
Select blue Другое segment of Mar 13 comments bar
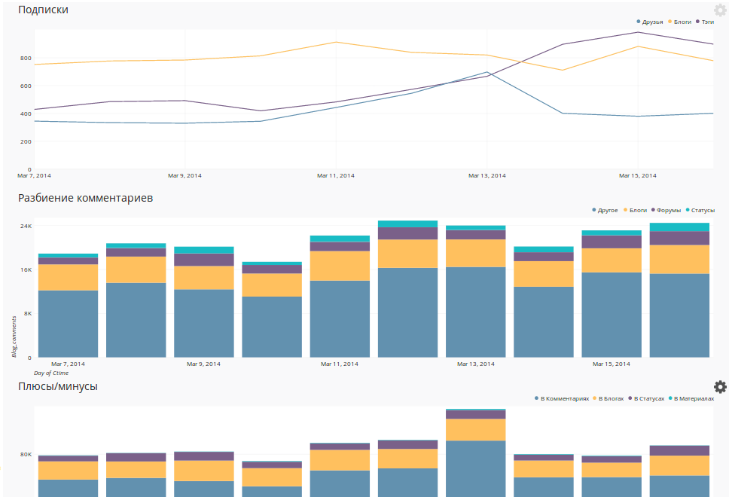(475, 312)
